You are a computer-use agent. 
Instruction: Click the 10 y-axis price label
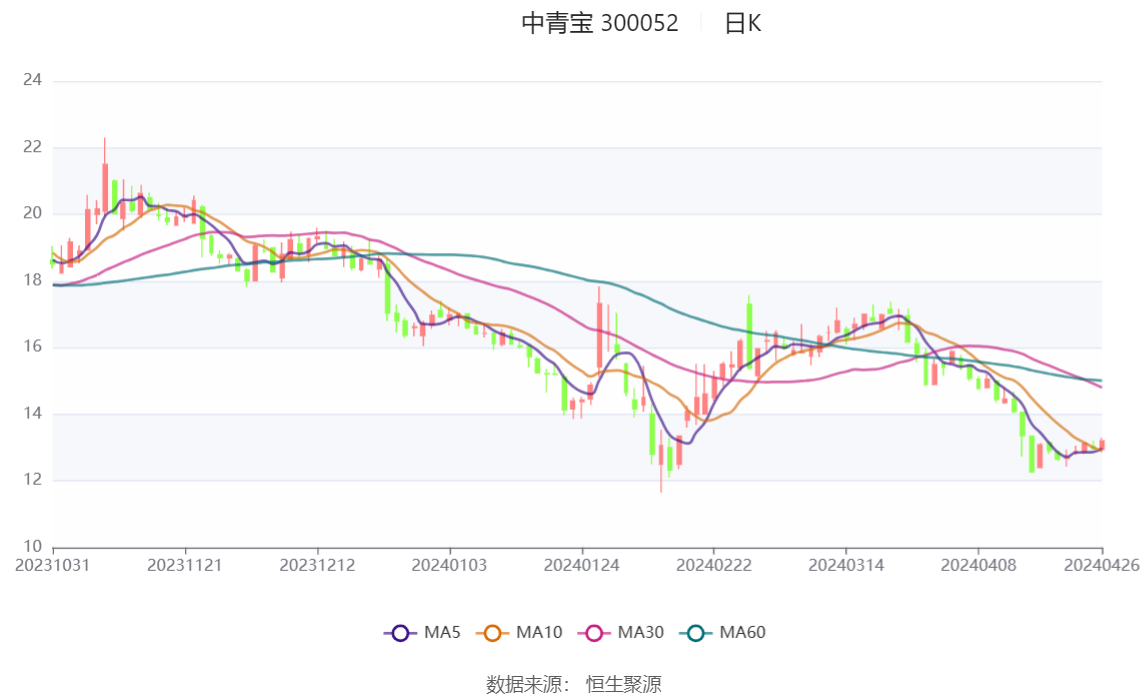32,547
